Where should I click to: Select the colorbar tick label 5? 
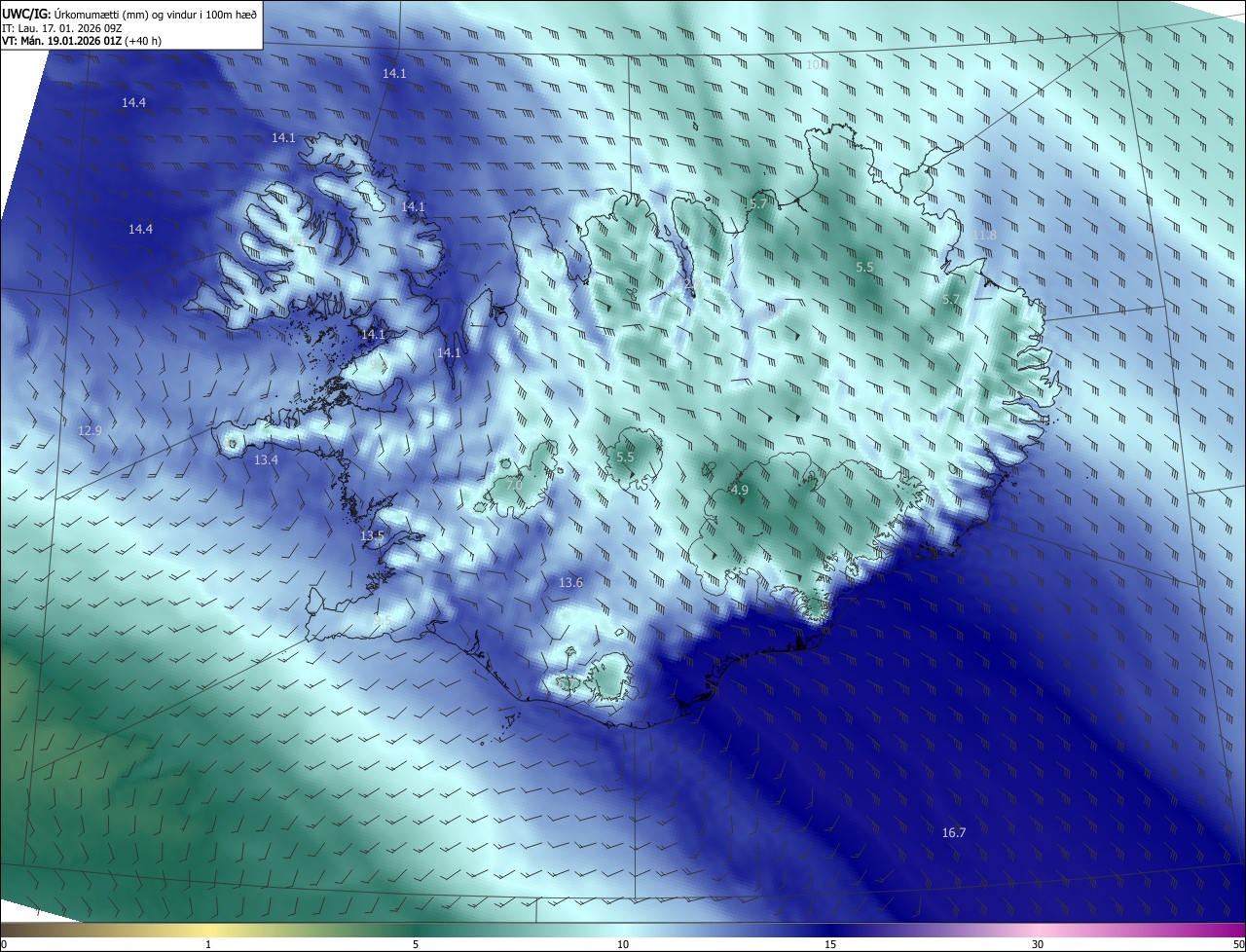point(416,944)
